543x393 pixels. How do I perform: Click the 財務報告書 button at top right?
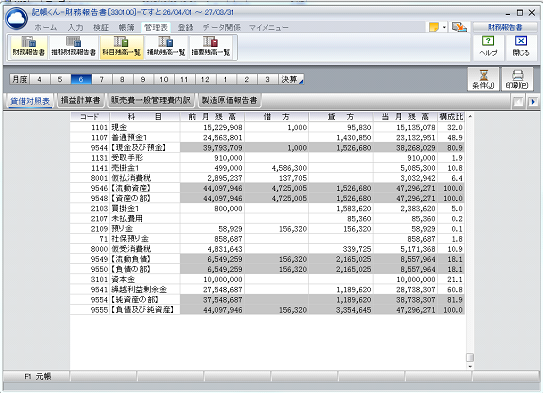click(x=505, y=27)
